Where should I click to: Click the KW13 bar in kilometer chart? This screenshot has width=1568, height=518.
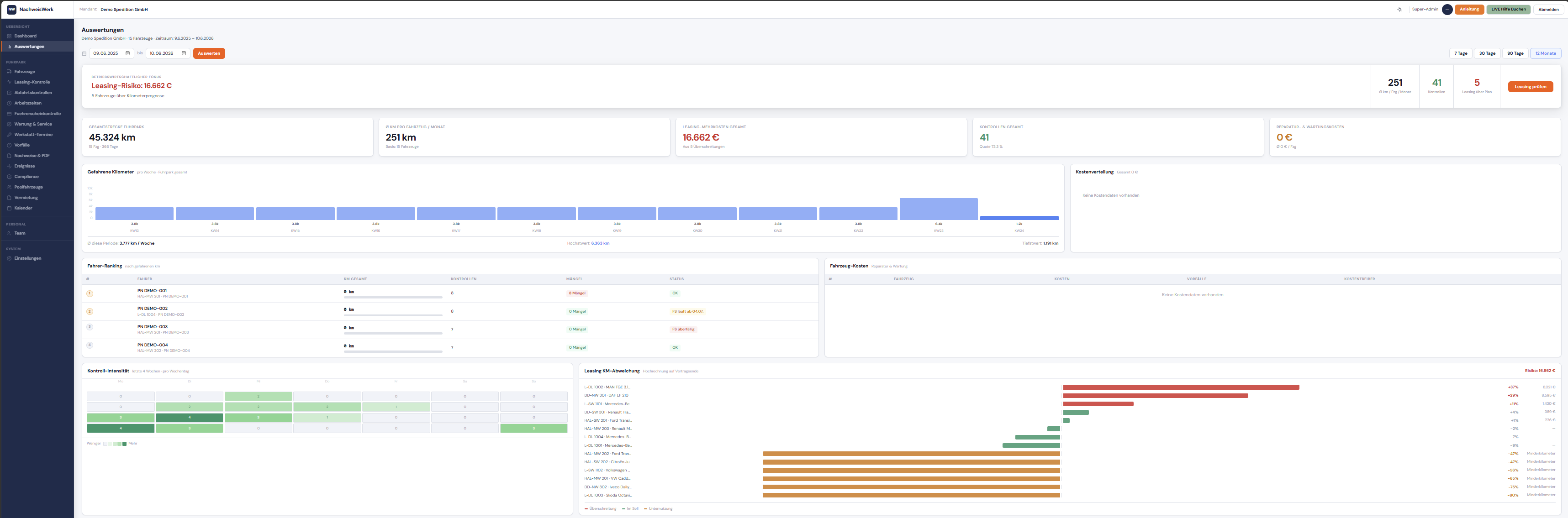(x=135, y=214)
